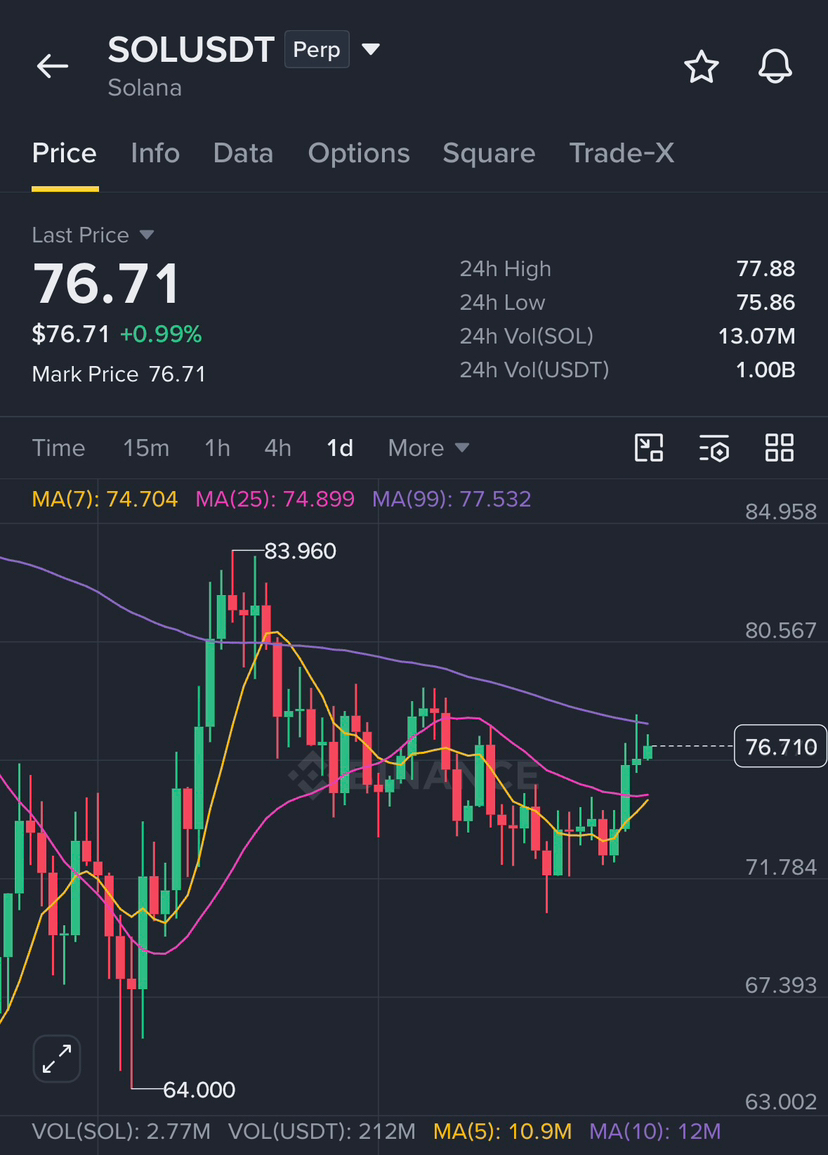Tap the MA(7): 74.704 indicator label
Viewport: 828px width, 1155px height.
[x=105, y=499]
